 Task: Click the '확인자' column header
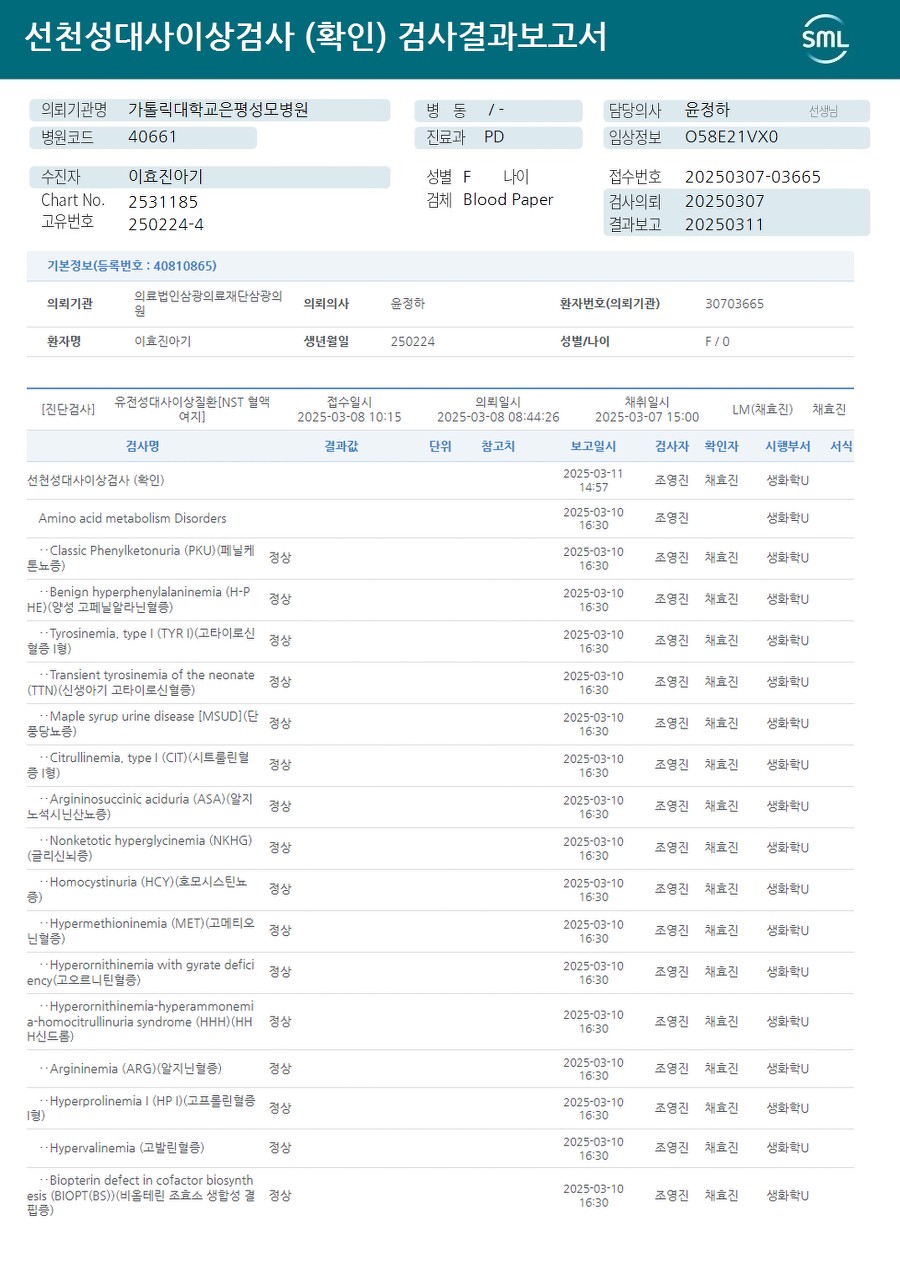click(x=722, y=446)
